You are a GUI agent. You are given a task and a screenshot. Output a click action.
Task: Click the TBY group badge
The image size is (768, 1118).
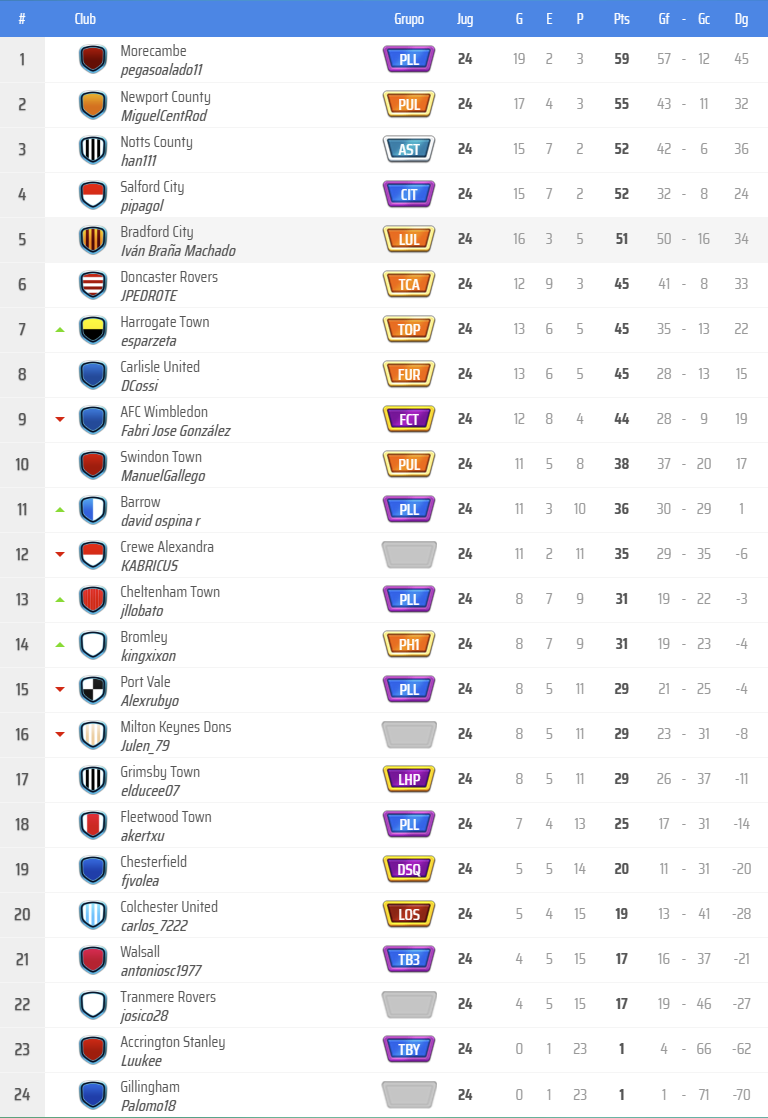pos(409,1049)
